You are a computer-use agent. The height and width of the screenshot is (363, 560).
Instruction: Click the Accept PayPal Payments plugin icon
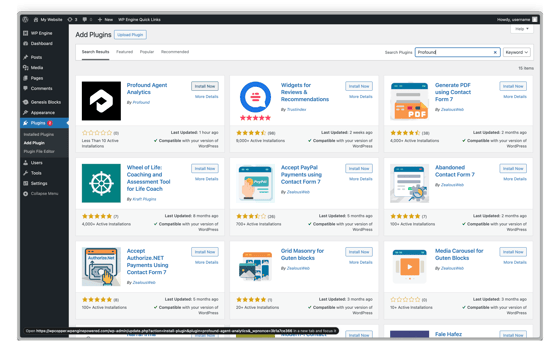(x=255, y=183)
